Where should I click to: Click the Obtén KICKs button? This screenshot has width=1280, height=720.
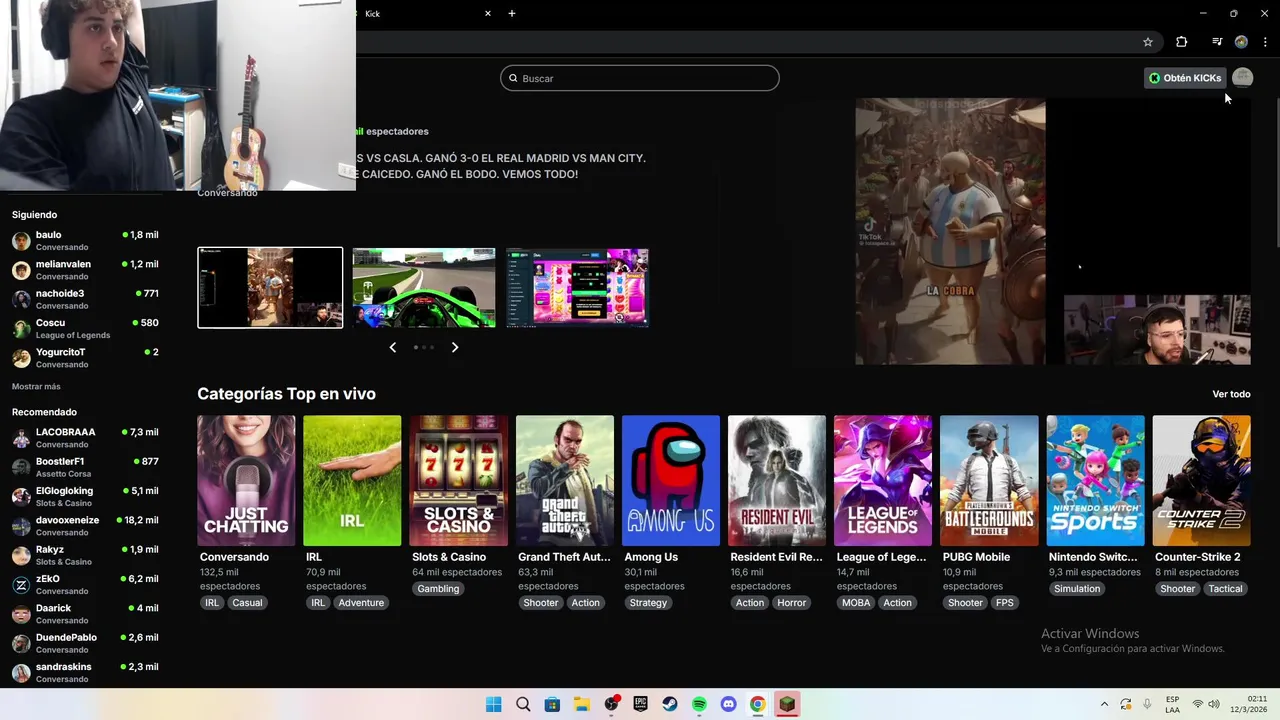(1185, 78)
